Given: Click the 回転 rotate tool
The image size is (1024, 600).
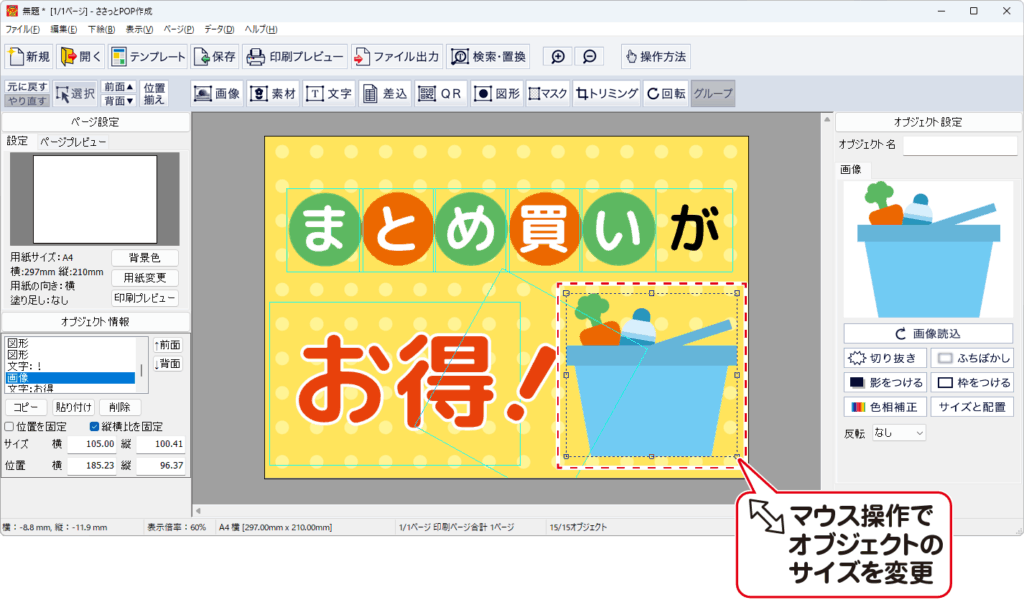Looking at the screenshot, I should (x=666, y=93).
